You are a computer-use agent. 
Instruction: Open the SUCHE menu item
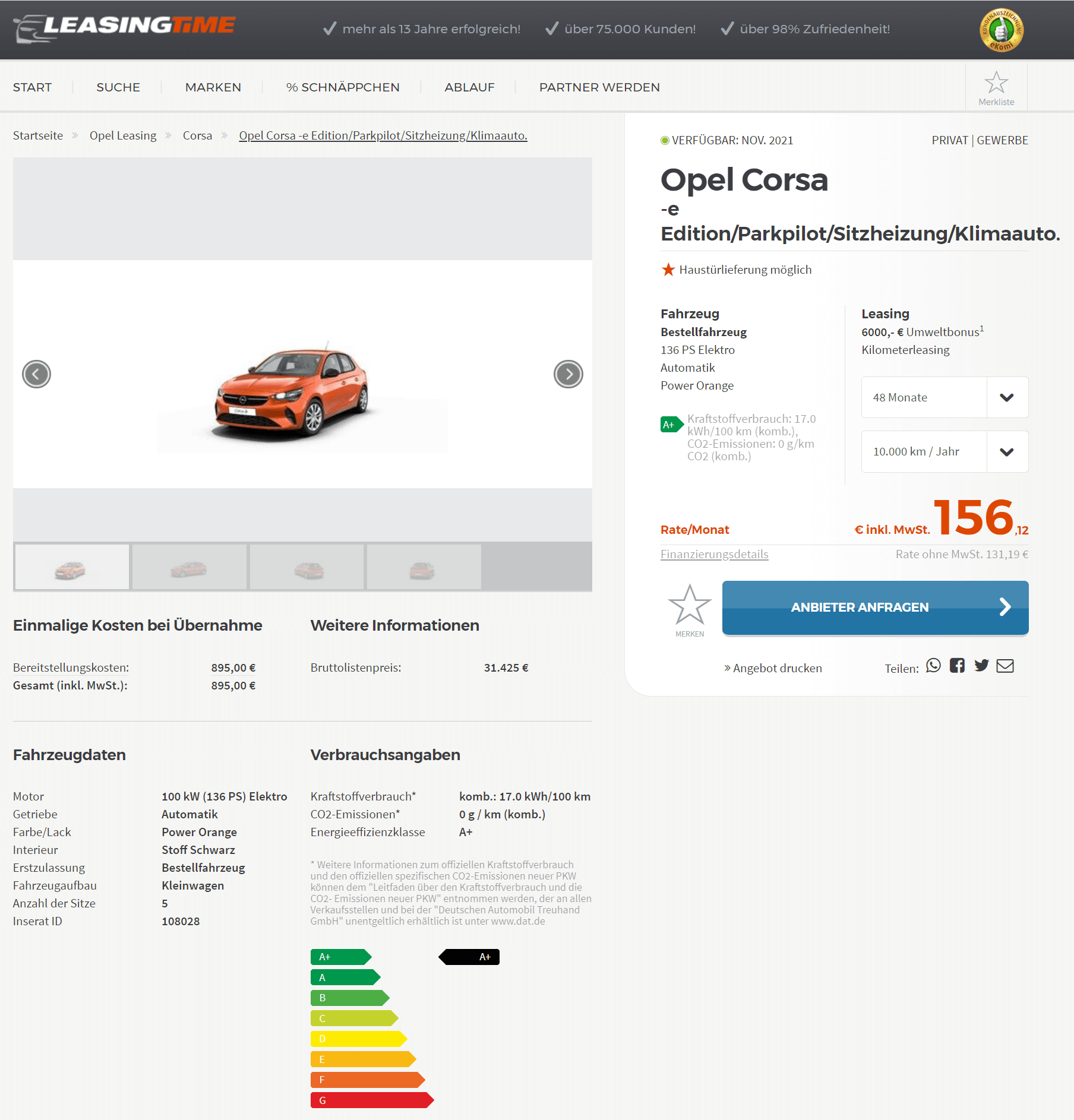pos(118,87)
